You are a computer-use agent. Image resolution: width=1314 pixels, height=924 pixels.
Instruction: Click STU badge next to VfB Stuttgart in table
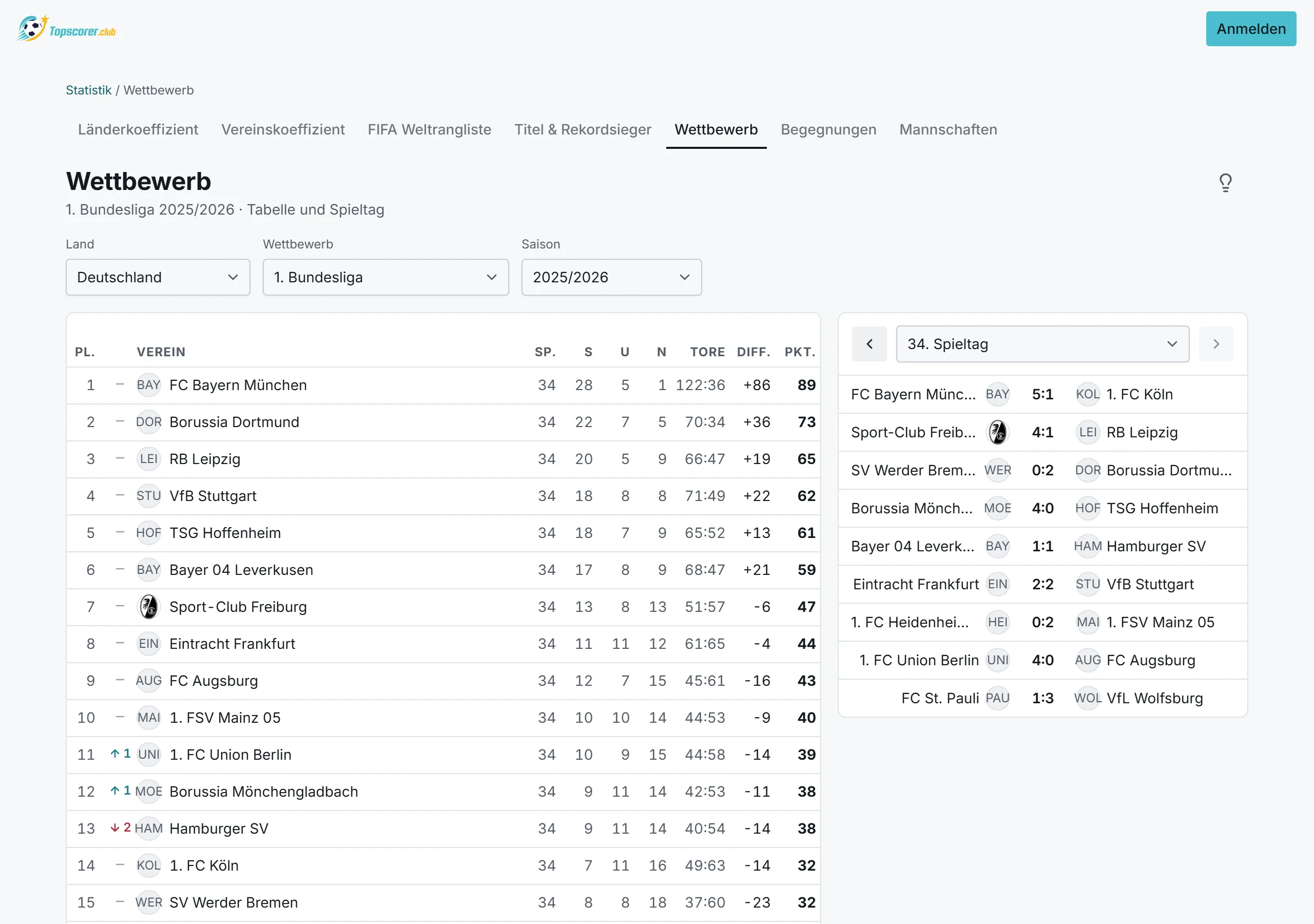[149, 496]
